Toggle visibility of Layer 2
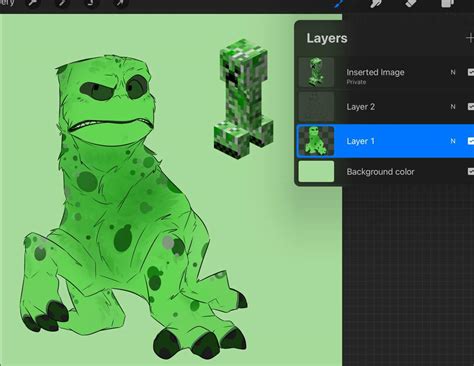The height and width of the screenshot is (366, 474). pos(471,107)
